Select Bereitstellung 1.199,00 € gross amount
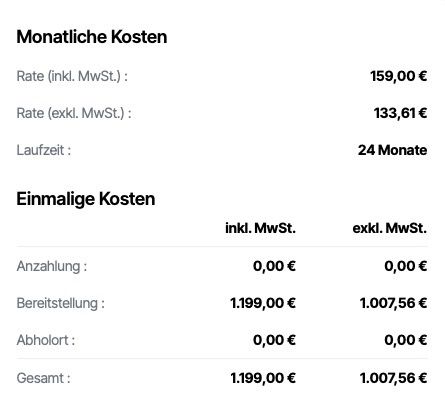The width and height of the screenshot is (445, 414). (x=263, y=303)
